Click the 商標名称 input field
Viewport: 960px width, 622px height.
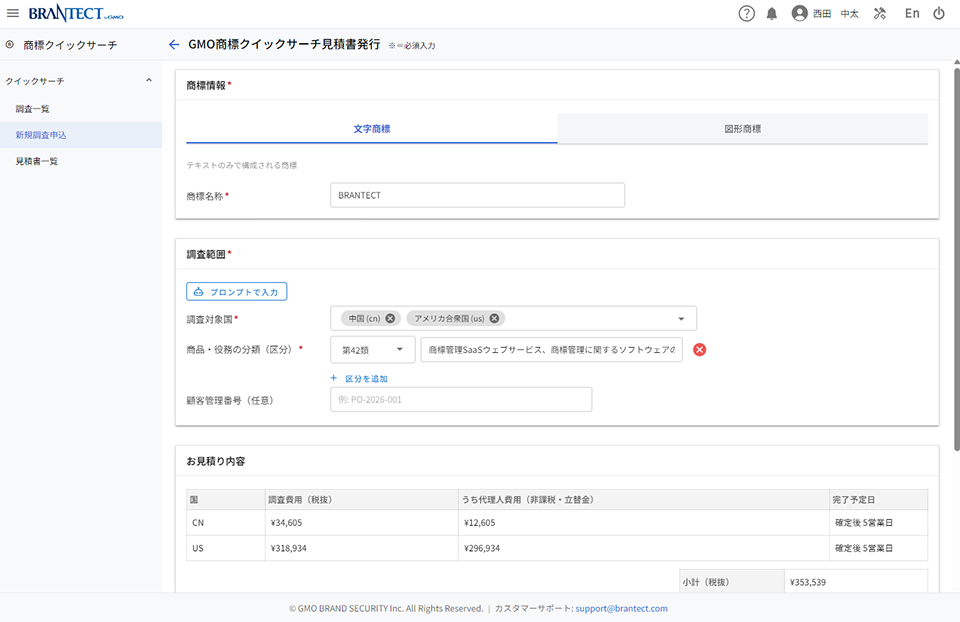pyautogui.click(x=478, y=195)
